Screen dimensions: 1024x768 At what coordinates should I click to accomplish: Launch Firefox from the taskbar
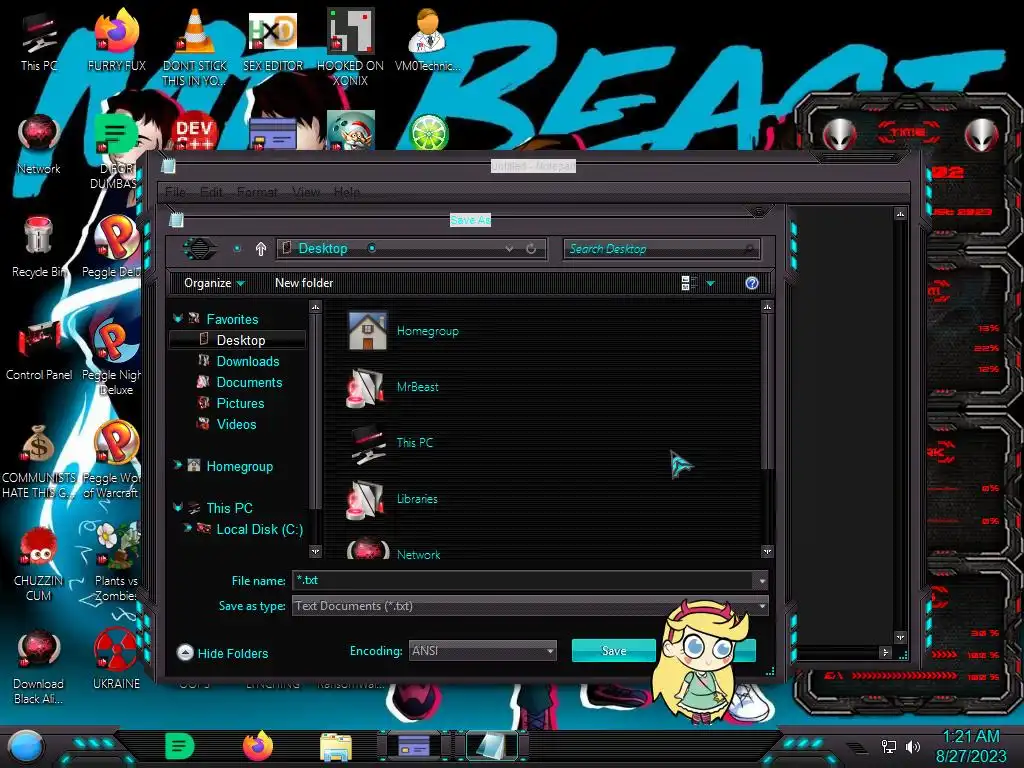pyautogui.click(x=258, y=746)
